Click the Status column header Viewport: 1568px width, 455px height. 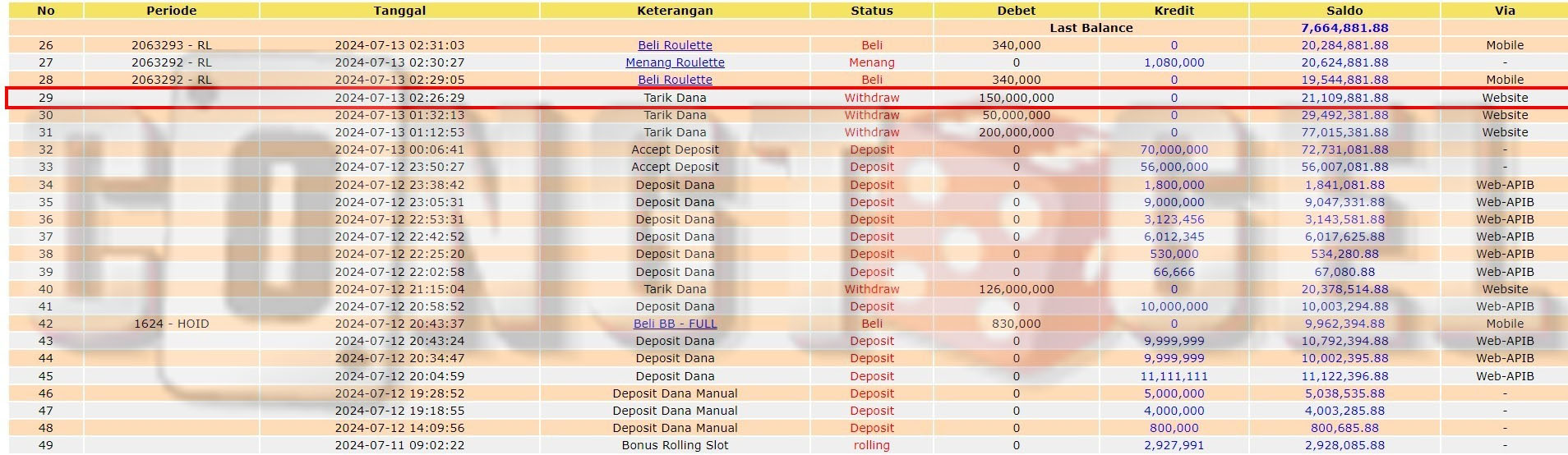point(871,11)
